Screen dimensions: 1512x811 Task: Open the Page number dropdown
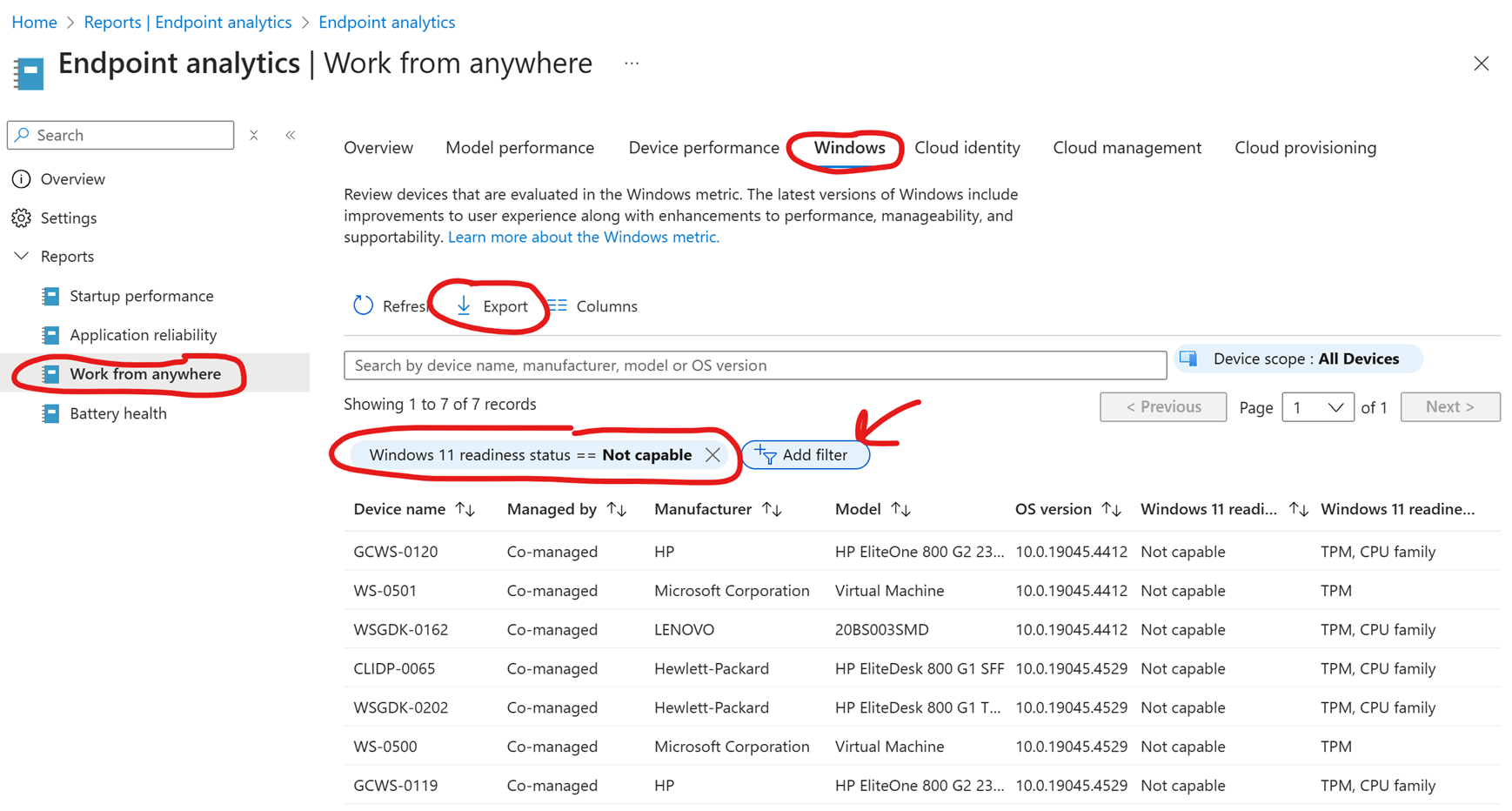tap(1318, 407)
